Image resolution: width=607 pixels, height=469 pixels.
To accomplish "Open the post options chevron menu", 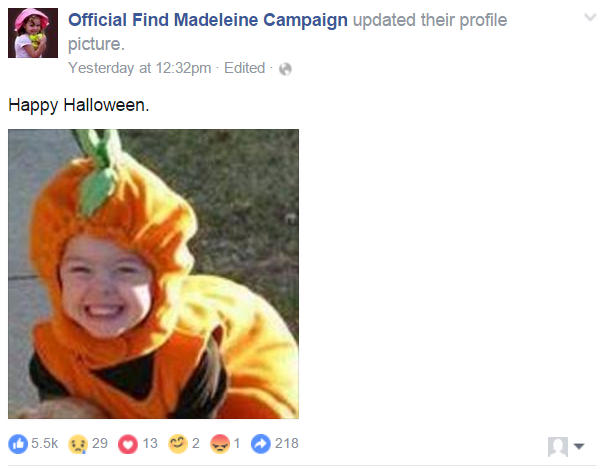I will [589, 19].
